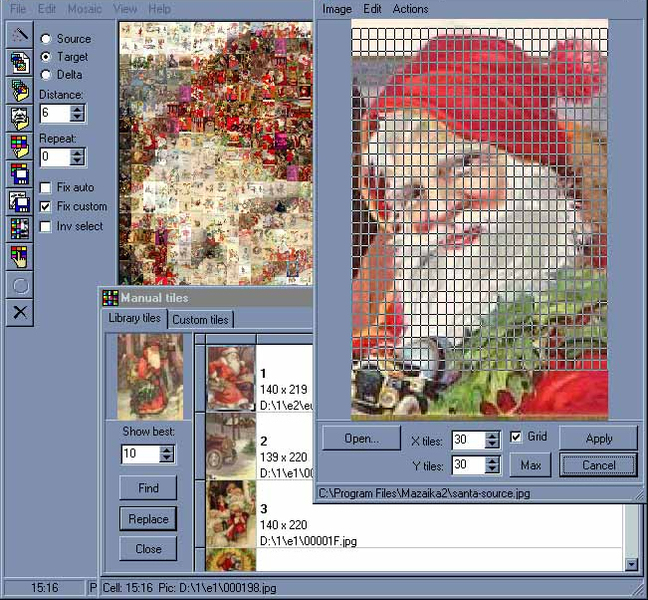Image resolution: width=648 pixels, height=600 pixels.
Task: Save picture via sketch and floppy icon
Action: tap(19, 201)
